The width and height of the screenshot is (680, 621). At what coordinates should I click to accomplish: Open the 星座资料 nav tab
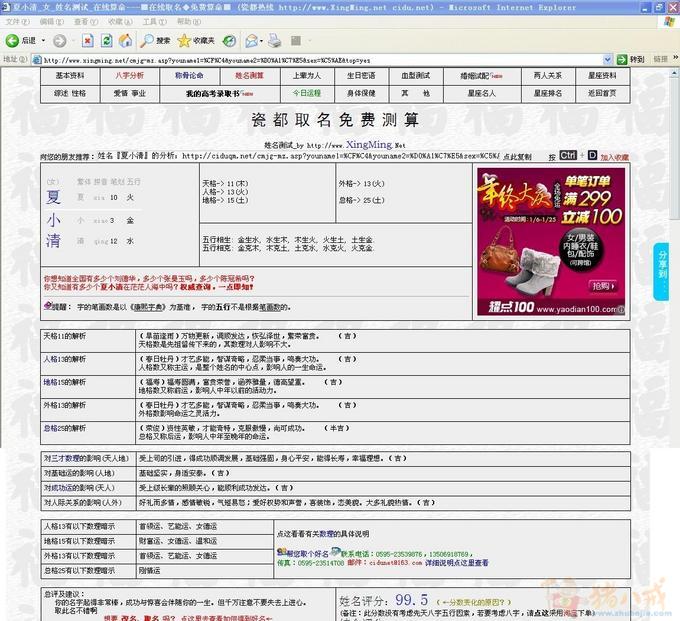tap(602, 75)
